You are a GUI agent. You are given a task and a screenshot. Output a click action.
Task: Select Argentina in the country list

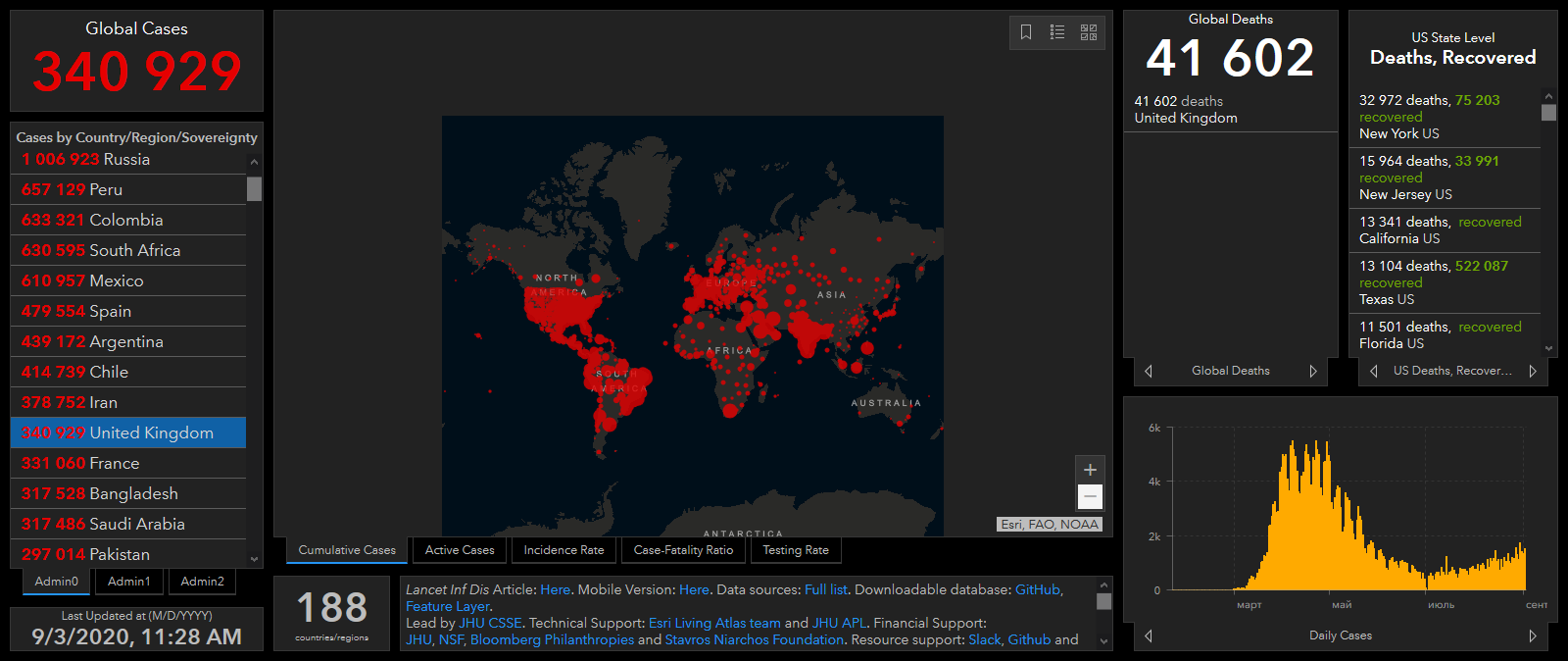point(128,341)
